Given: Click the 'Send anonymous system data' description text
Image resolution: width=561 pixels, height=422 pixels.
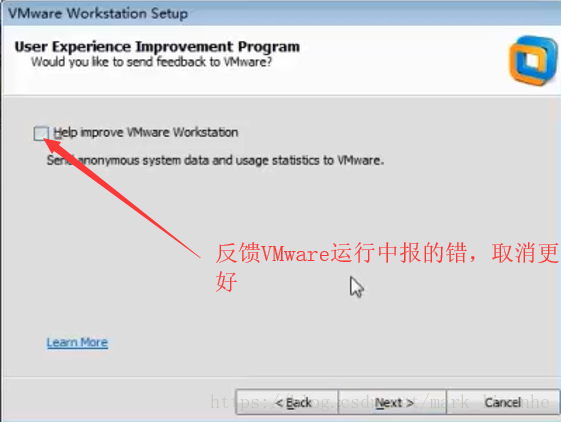Looking at the screenshot, I should 215,160.
